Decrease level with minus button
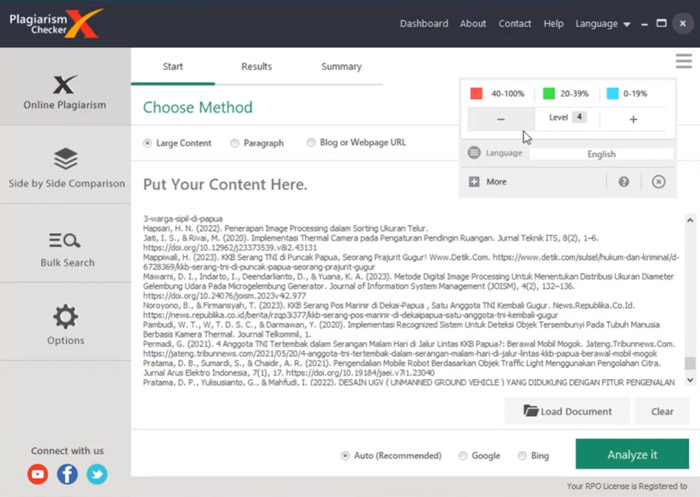This screenshot has width=700, height=497. (500, 119)
